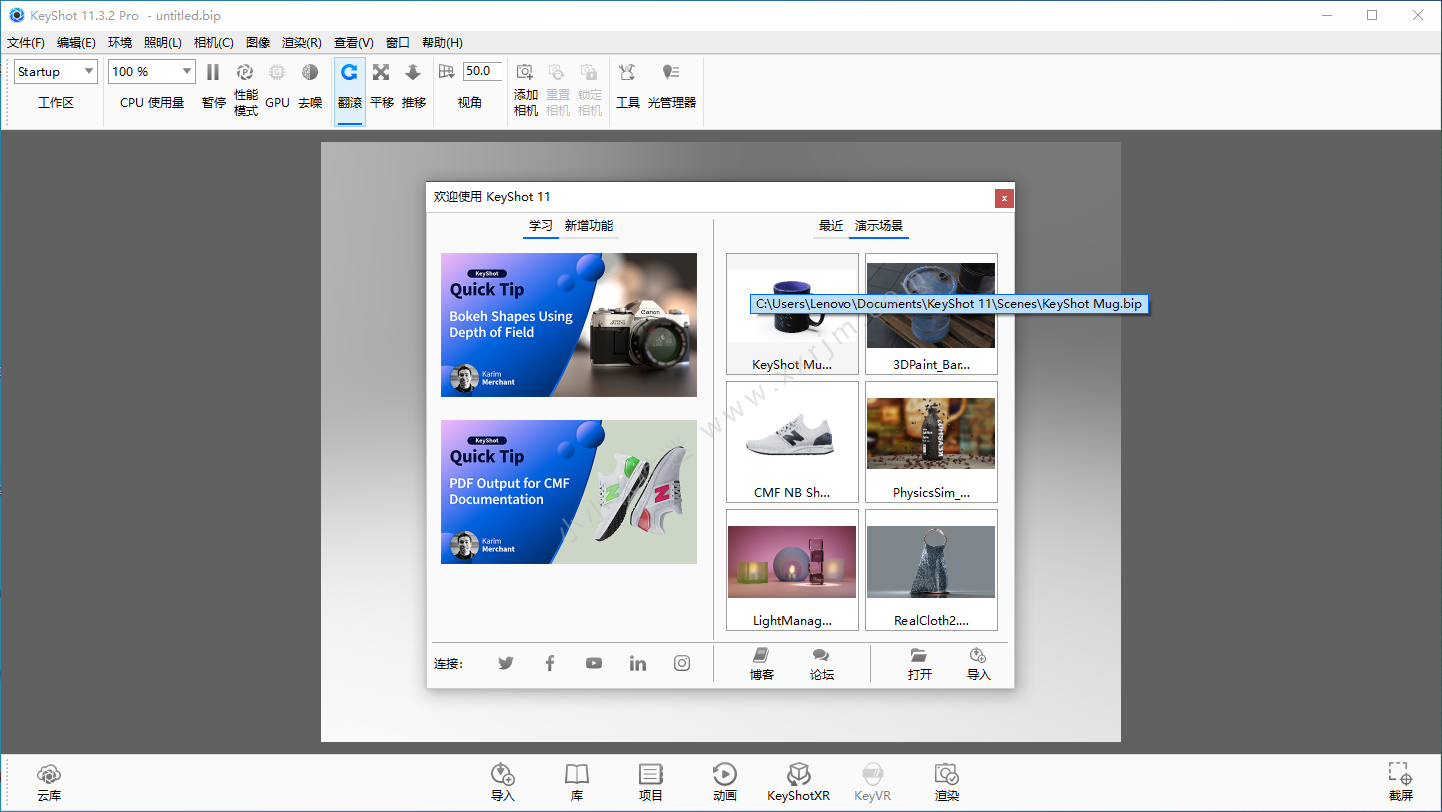Open the 动画 animation panel
The width and height of the screenshot is (1442, 812).
725,783
